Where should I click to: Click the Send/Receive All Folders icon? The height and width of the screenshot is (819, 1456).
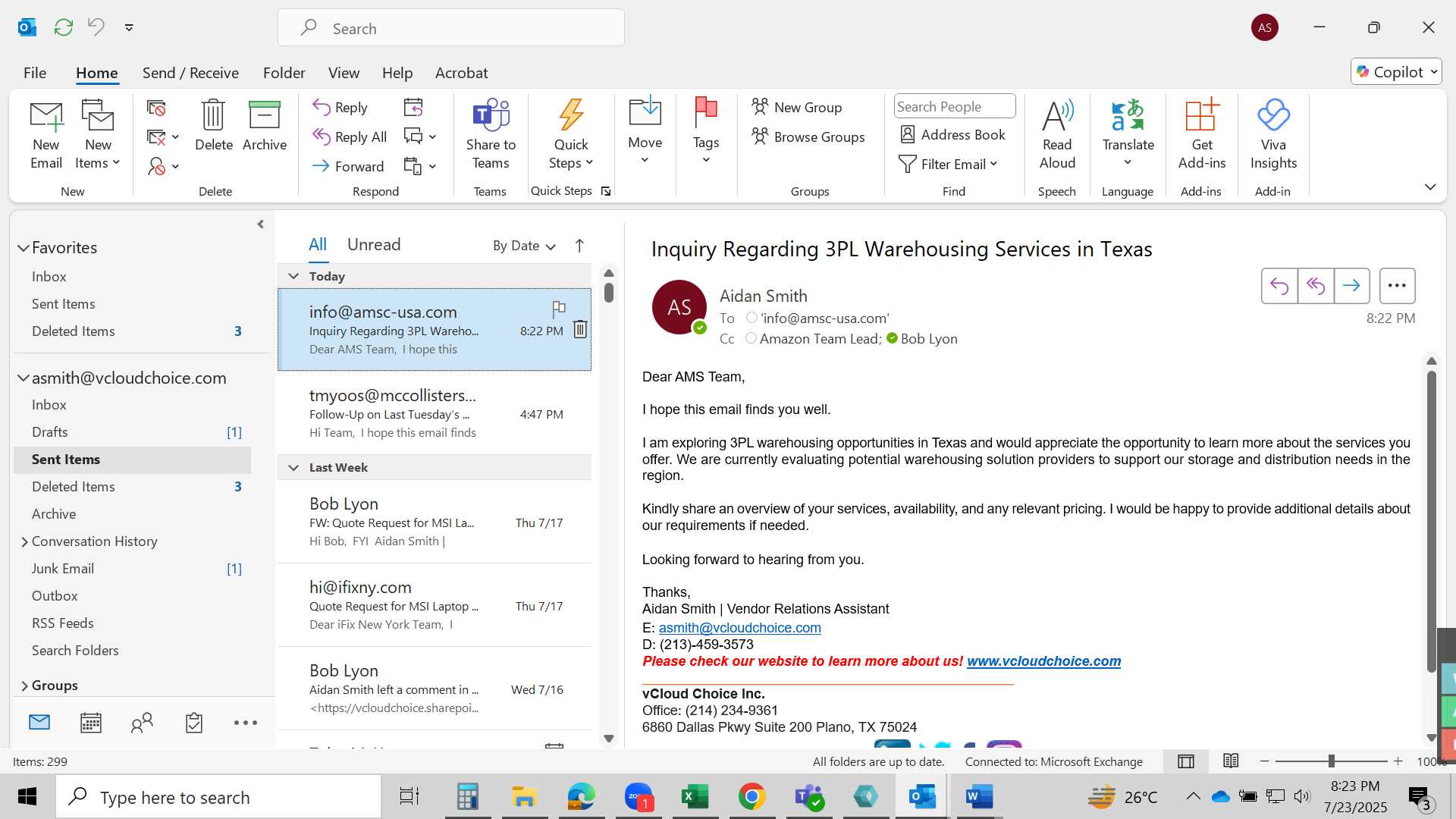[x=64, y=27]
